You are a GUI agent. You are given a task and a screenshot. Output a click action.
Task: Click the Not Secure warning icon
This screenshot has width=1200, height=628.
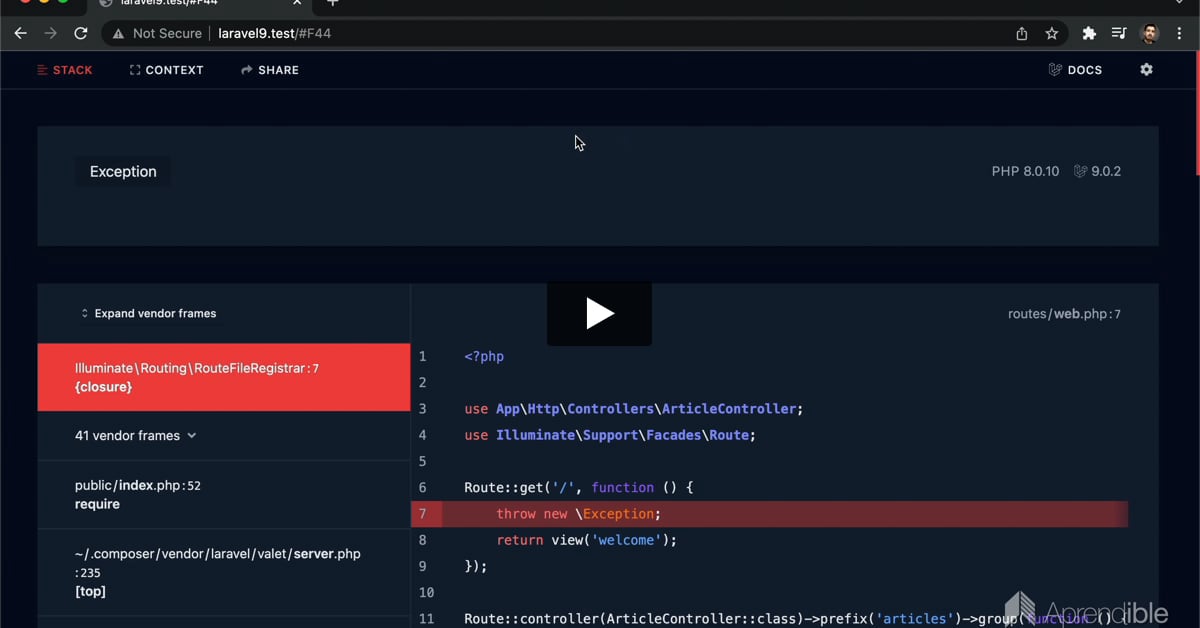[x=118, y=33]
